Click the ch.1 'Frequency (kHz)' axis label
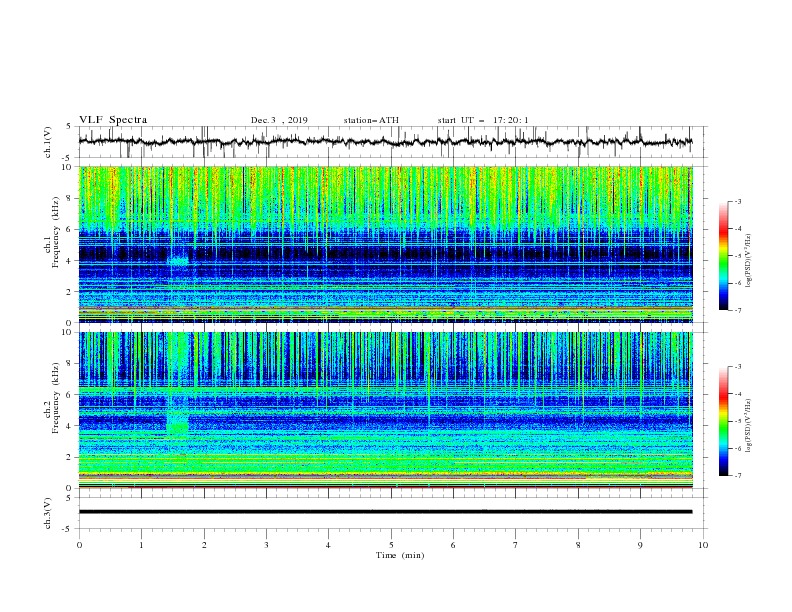The width and height of the screenshot is (792, 612). pos(56,233)
